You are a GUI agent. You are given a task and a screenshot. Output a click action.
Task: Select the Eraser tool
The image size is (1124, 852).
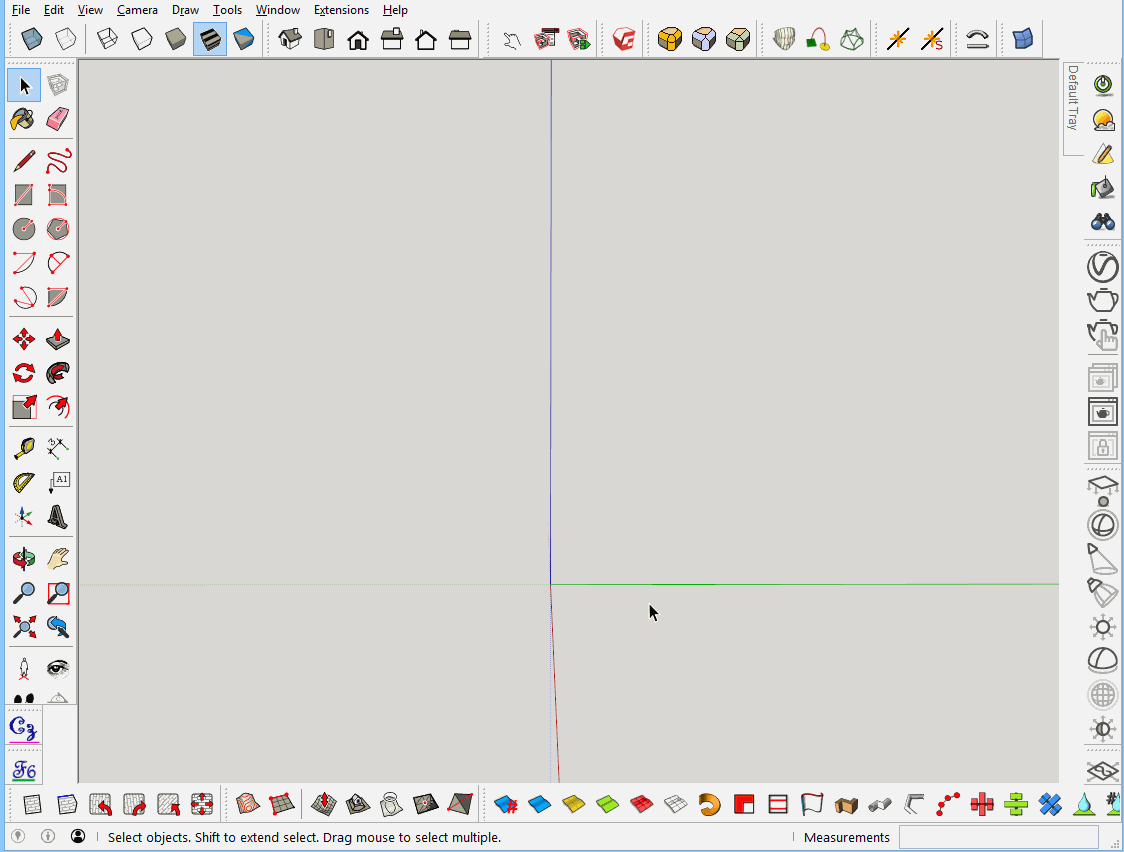[57, 119]
